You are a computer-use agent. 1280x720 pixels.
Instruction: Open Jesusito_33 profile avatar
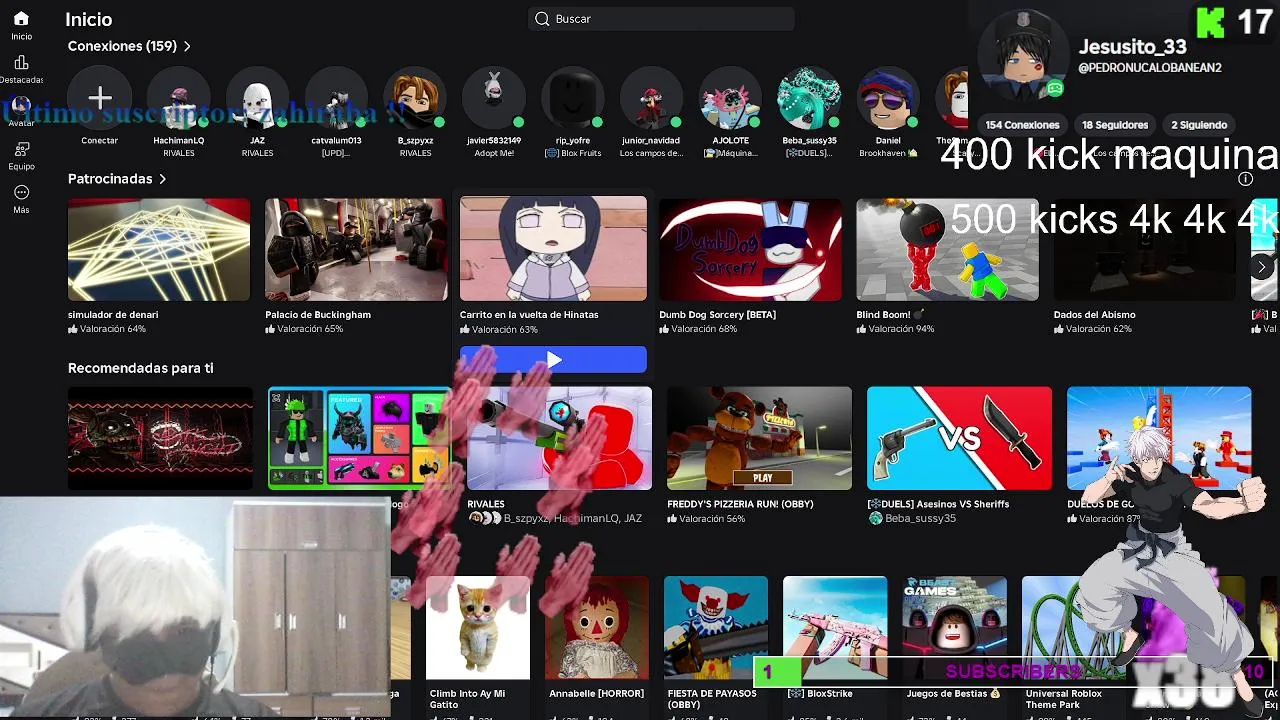click(x=1022, y=57)
